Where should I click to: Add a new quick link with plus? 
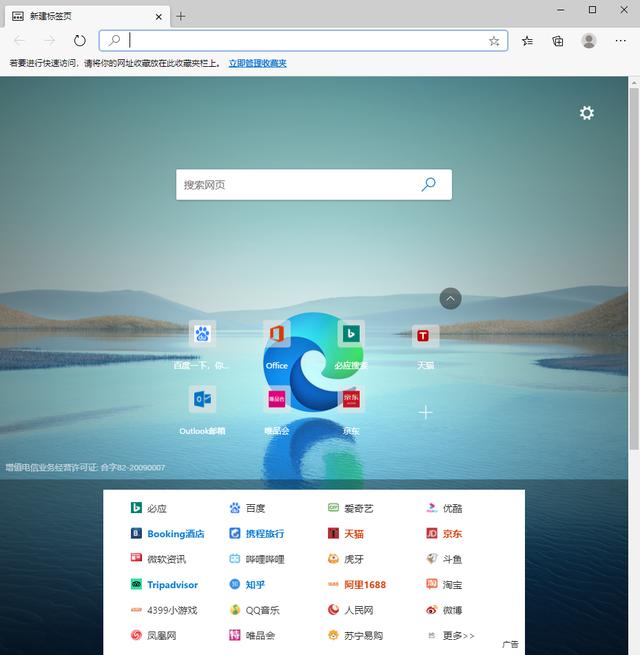click(x=425, y=412)
